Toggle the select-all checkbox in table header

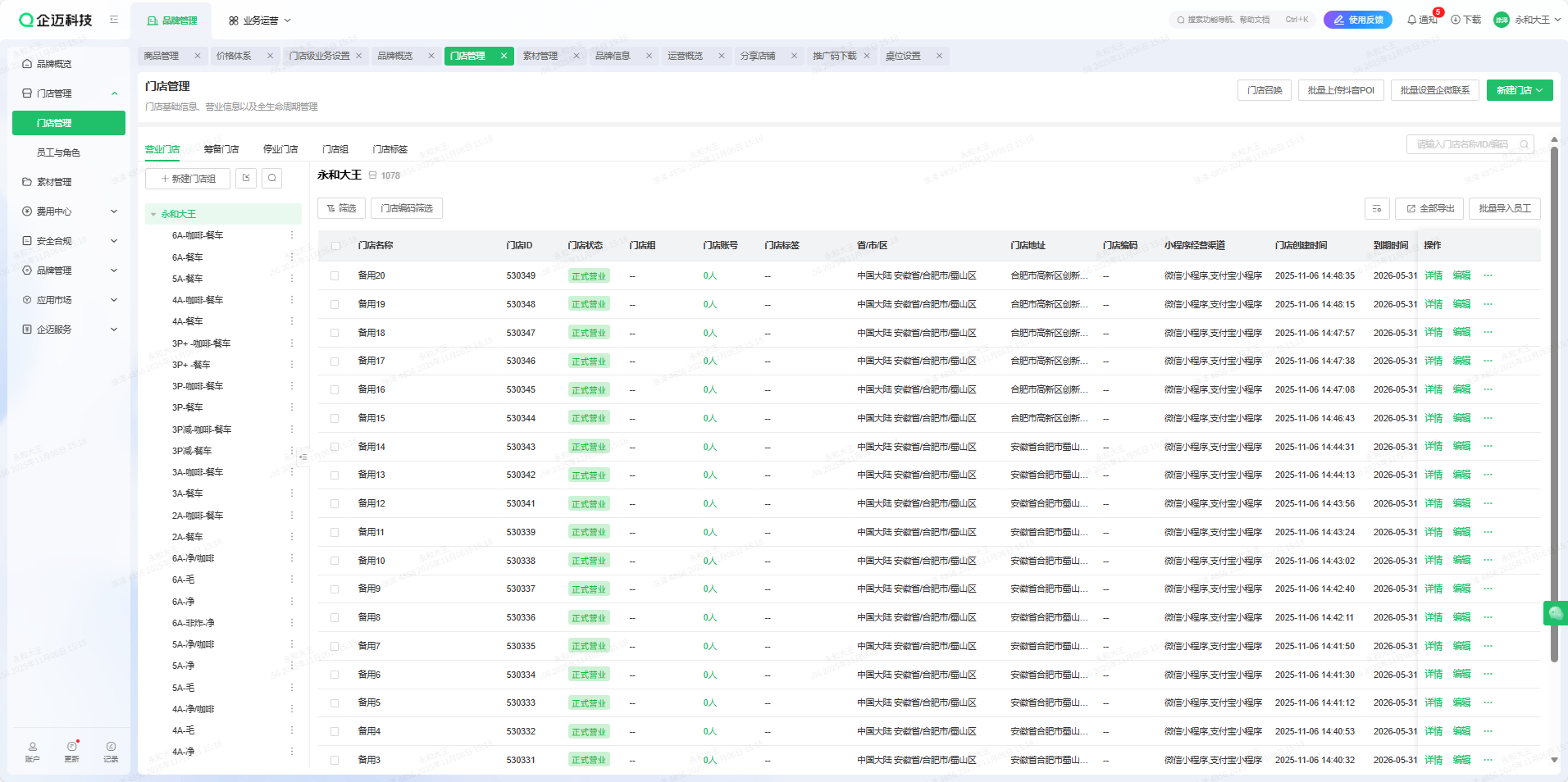pyautogui.click(x=335, y=246)
